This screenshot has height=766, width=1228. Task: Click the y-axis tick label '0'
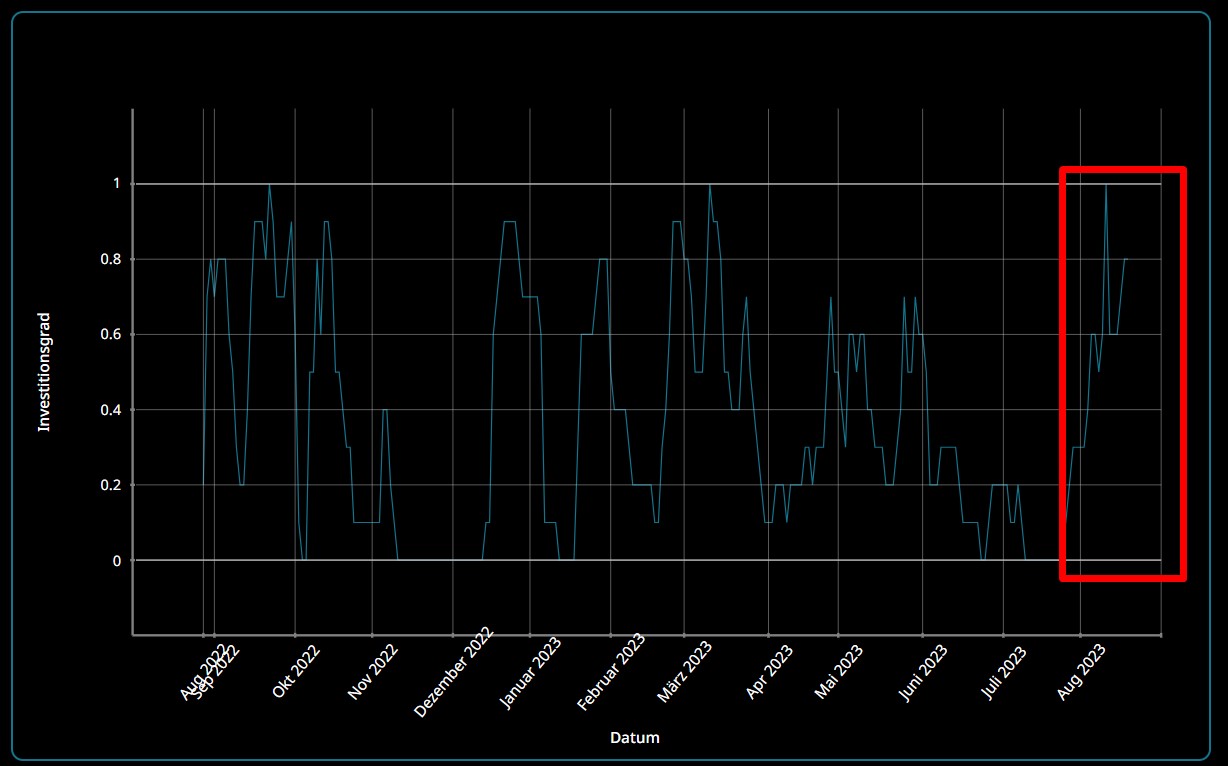point(116,561)
